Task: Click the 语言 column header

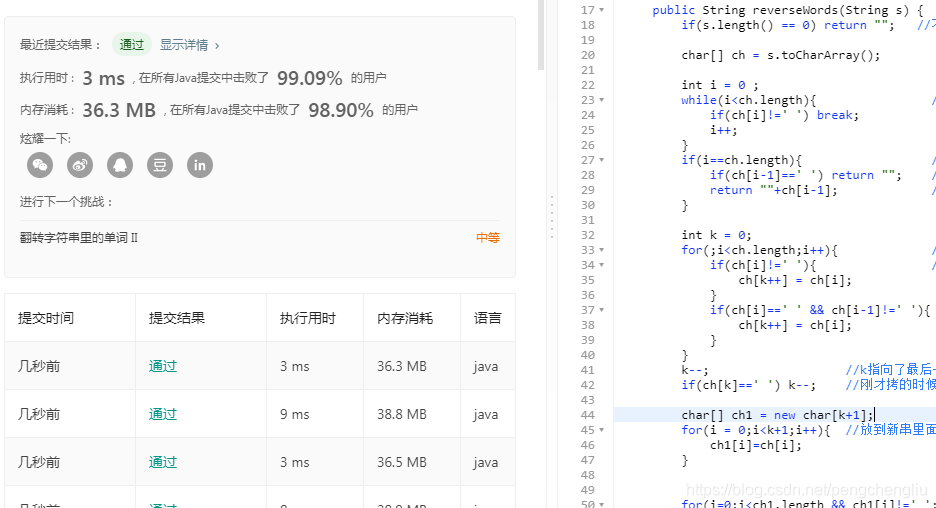Action: tap(488, 318)
